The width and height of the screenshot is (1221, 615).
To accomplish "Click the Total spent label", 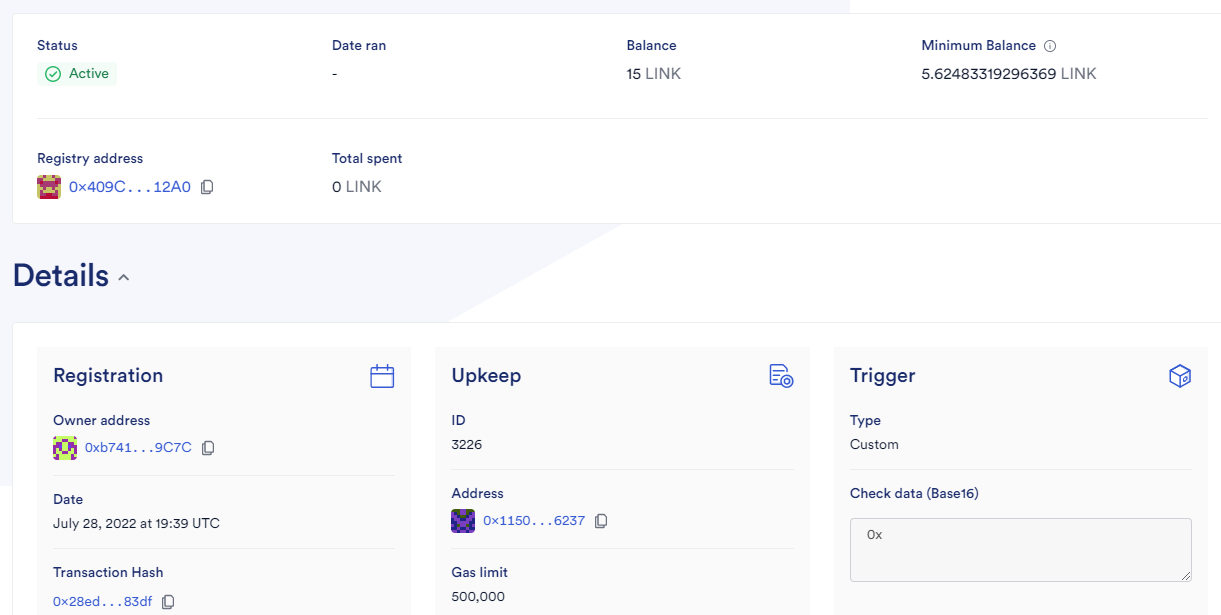I will pyautogui.click(x=367, y=159).
